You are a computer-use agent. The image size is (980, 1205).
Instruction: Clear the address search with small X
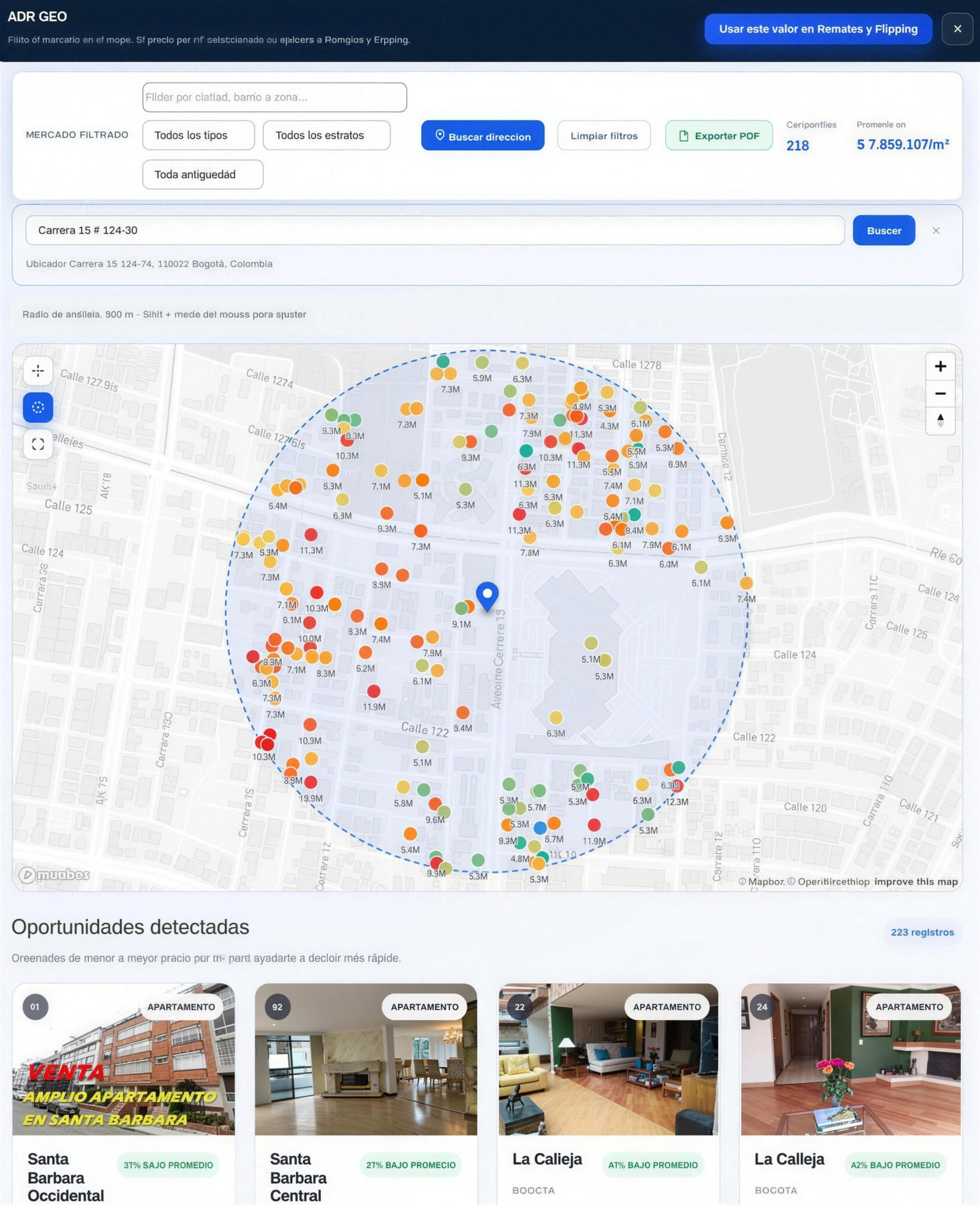[x=936, y=230]
